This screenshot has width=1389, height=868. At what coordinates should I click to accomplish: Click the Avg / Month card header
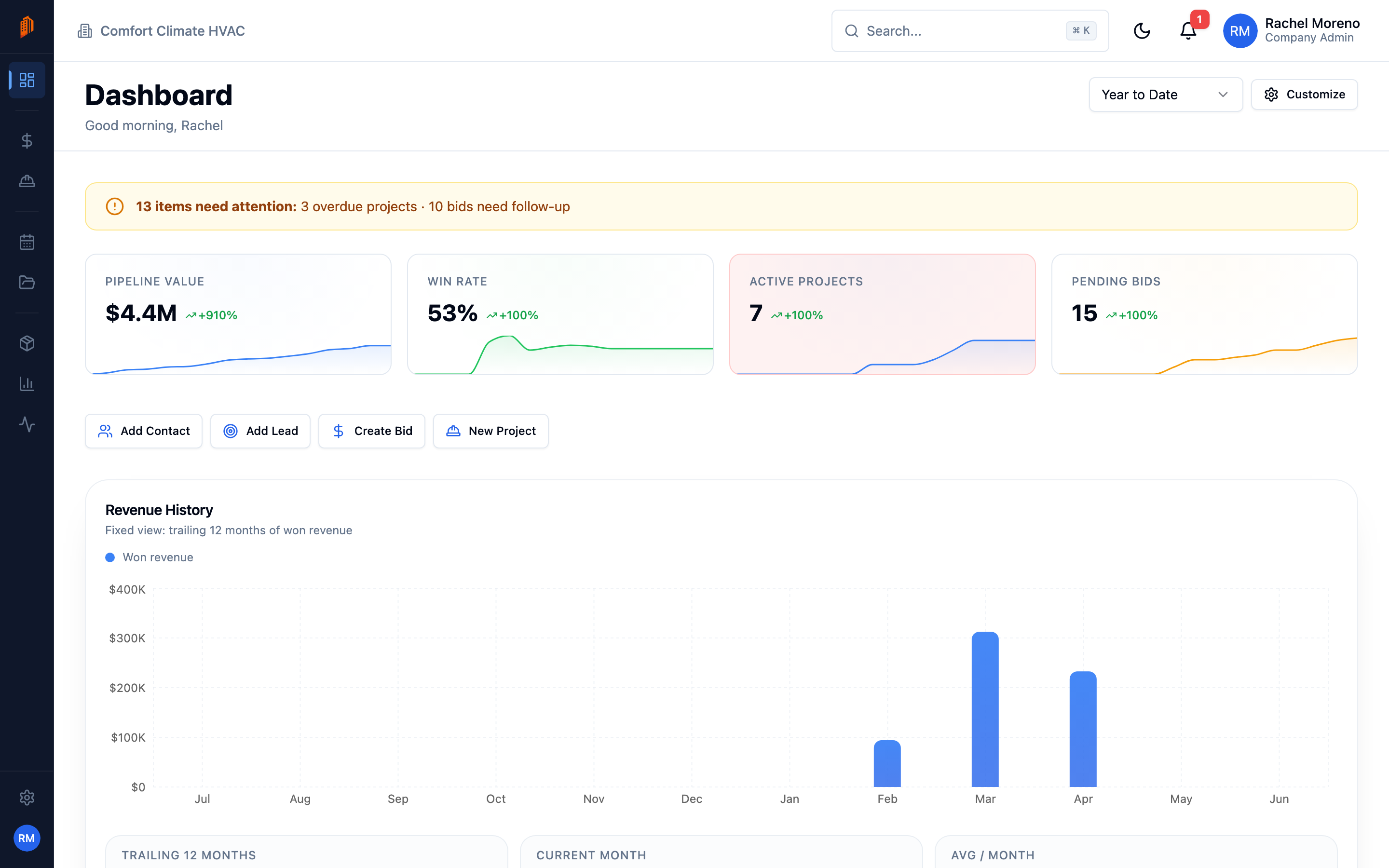(993, 855)
